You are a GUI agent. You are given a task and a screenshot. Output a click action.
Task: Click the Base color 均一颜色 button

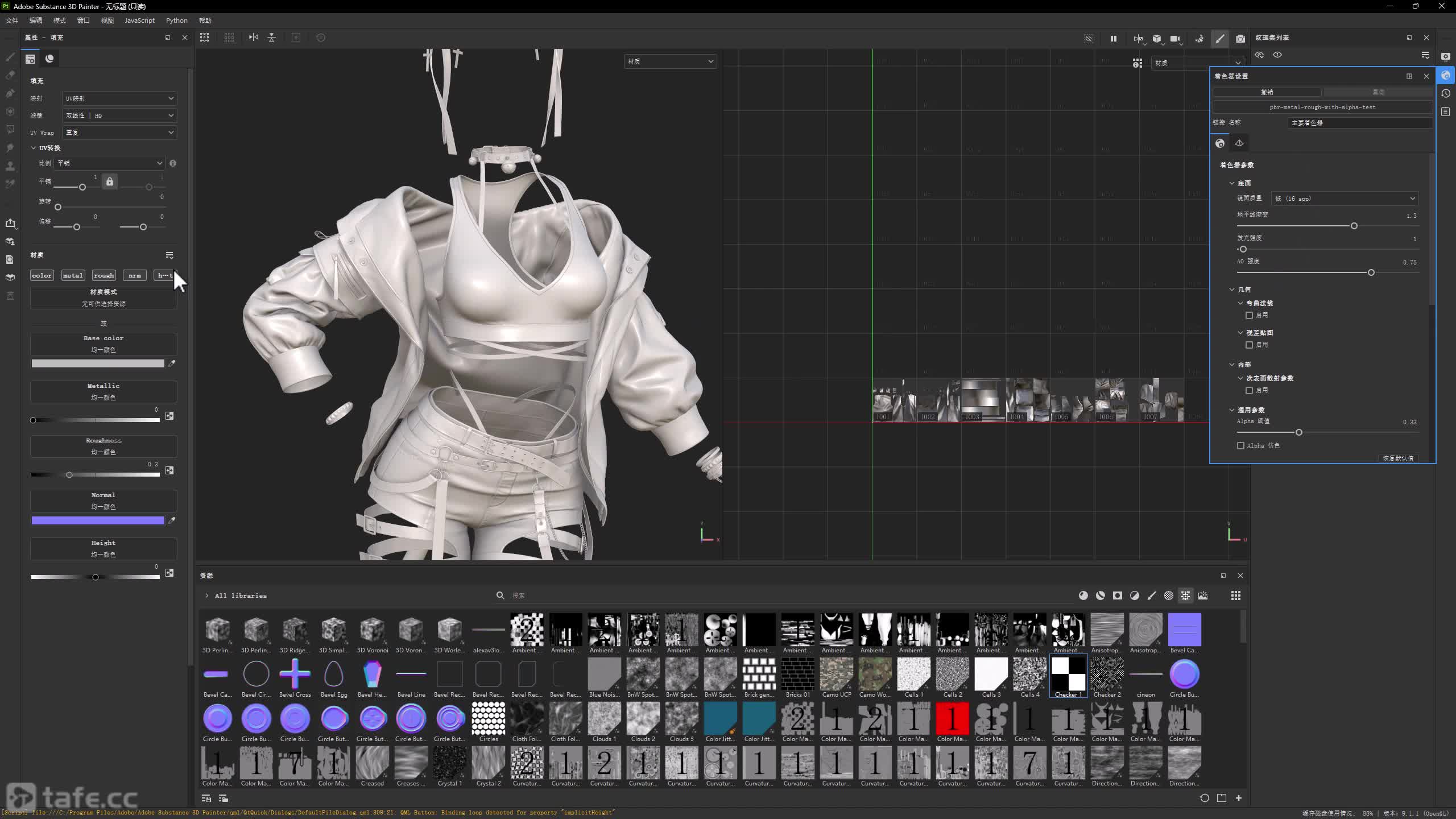104,344
